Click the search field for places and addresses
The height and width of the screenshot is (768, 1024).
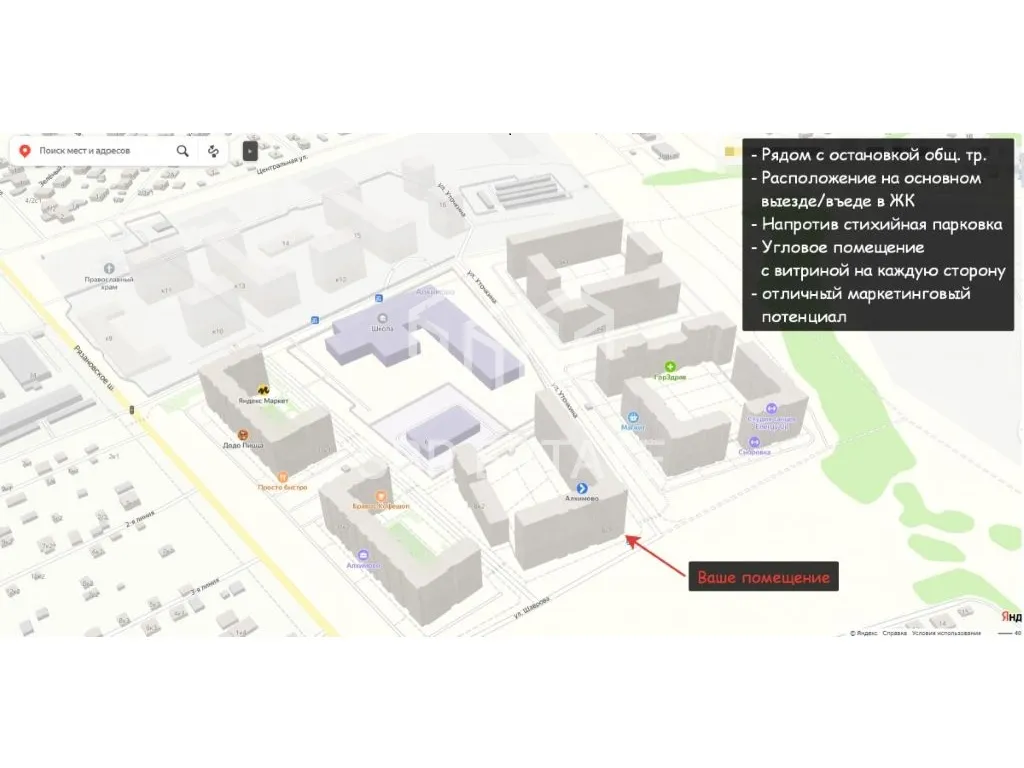[100, 150]
